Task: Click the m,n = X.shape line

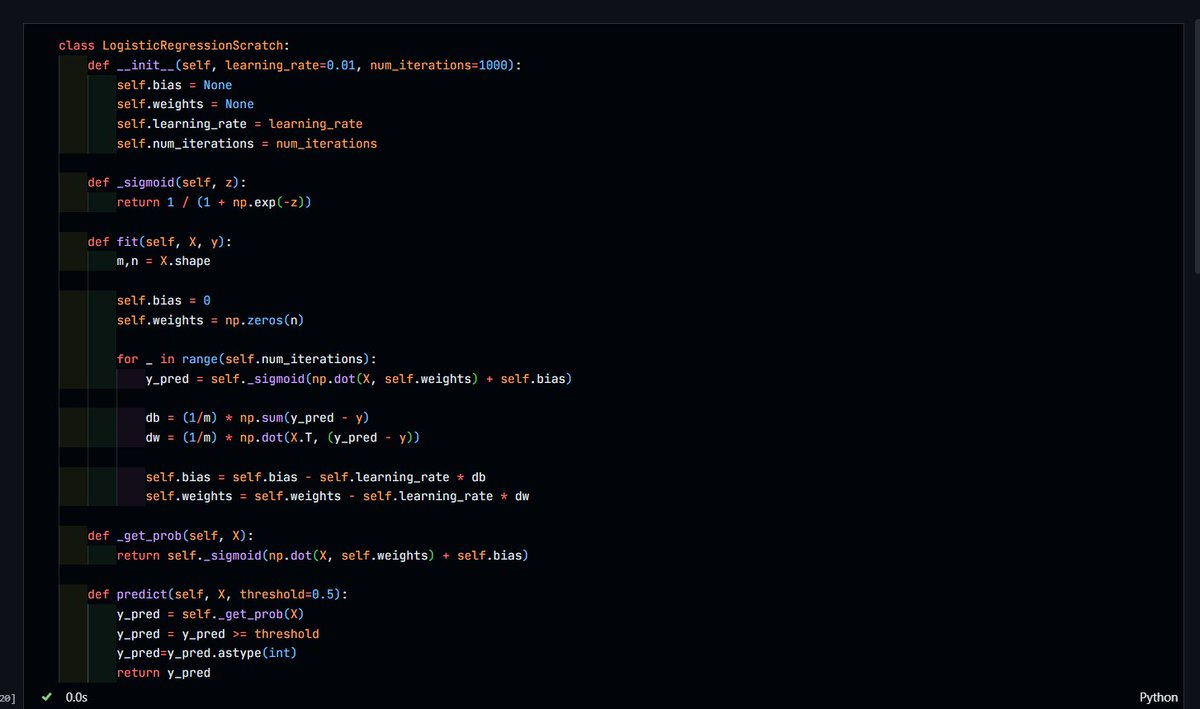Action: [163, 261]
